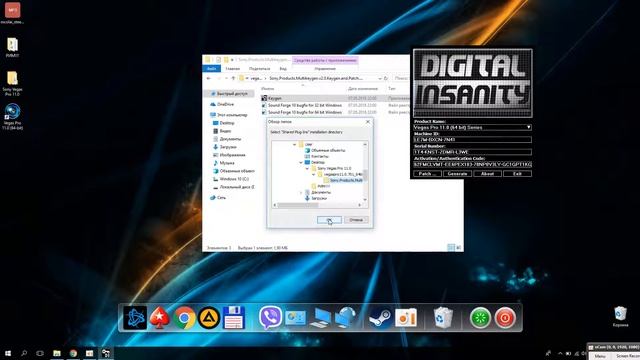
Task: Select Windows 10 (C:) in Explorer sidebar
Action: pos(234,179)
